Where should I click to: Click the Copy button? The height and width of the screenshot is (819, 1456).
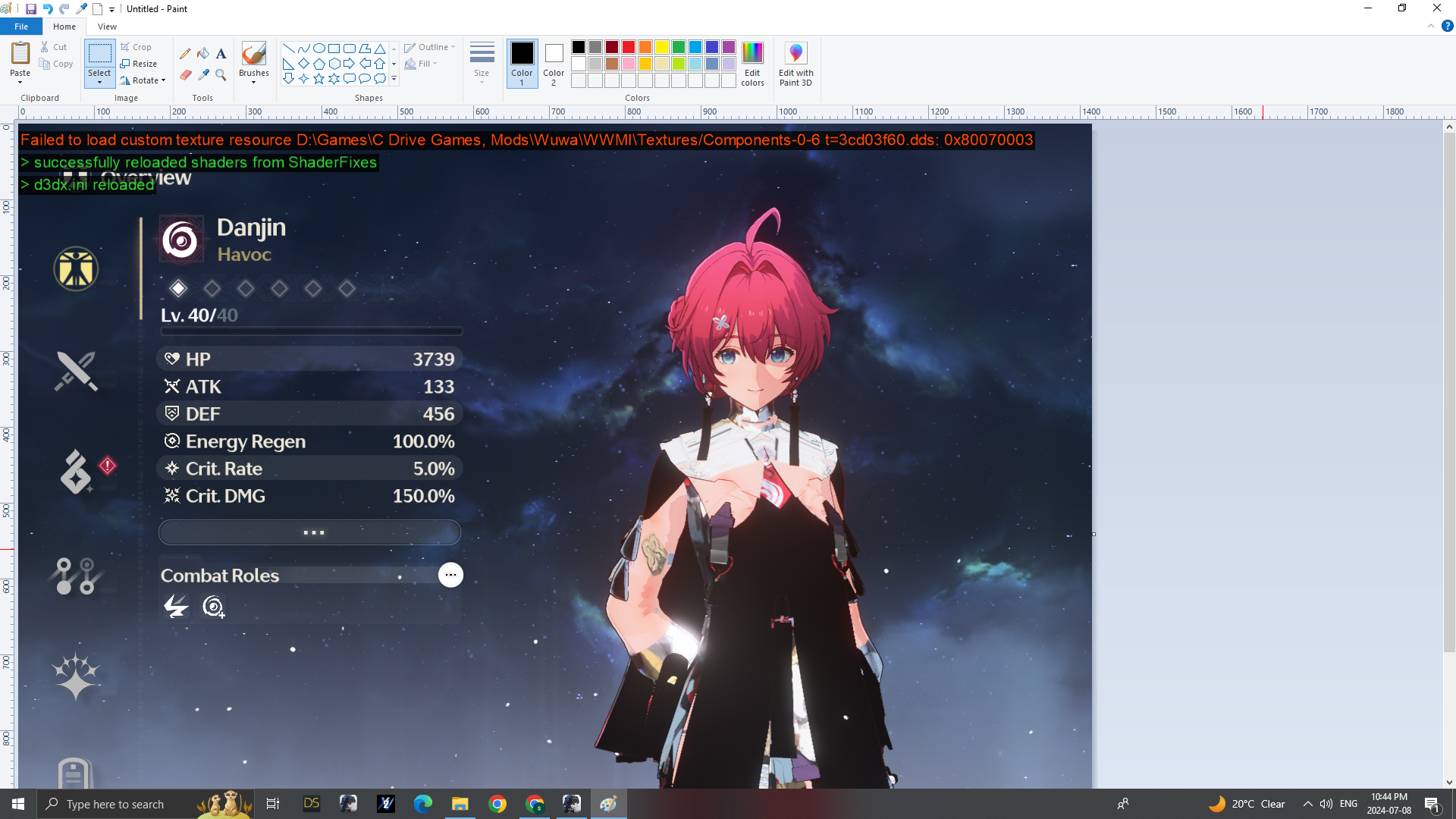[x=57, y=64]
